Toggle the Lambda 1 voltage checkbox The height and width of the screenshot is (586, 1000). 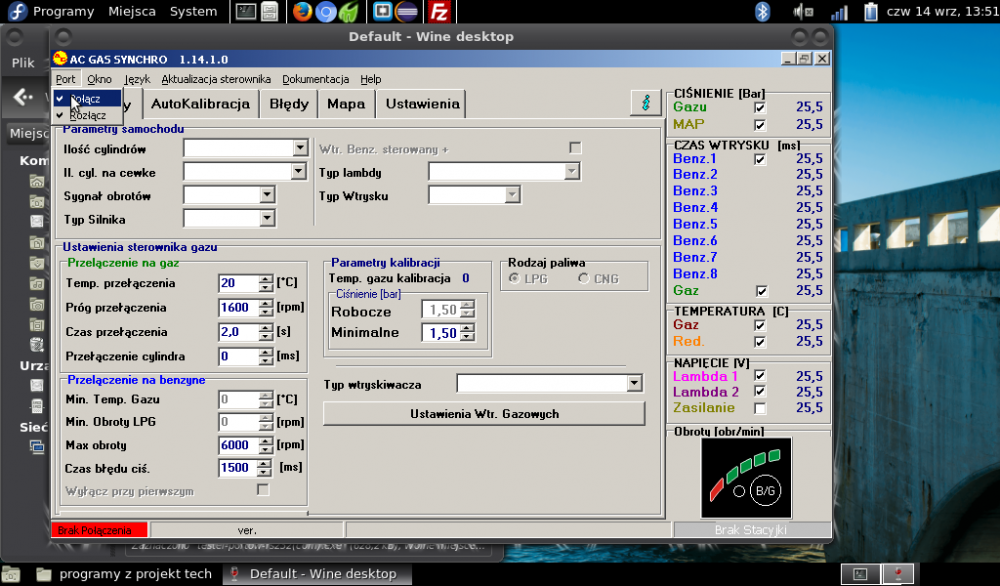[760, 376]
